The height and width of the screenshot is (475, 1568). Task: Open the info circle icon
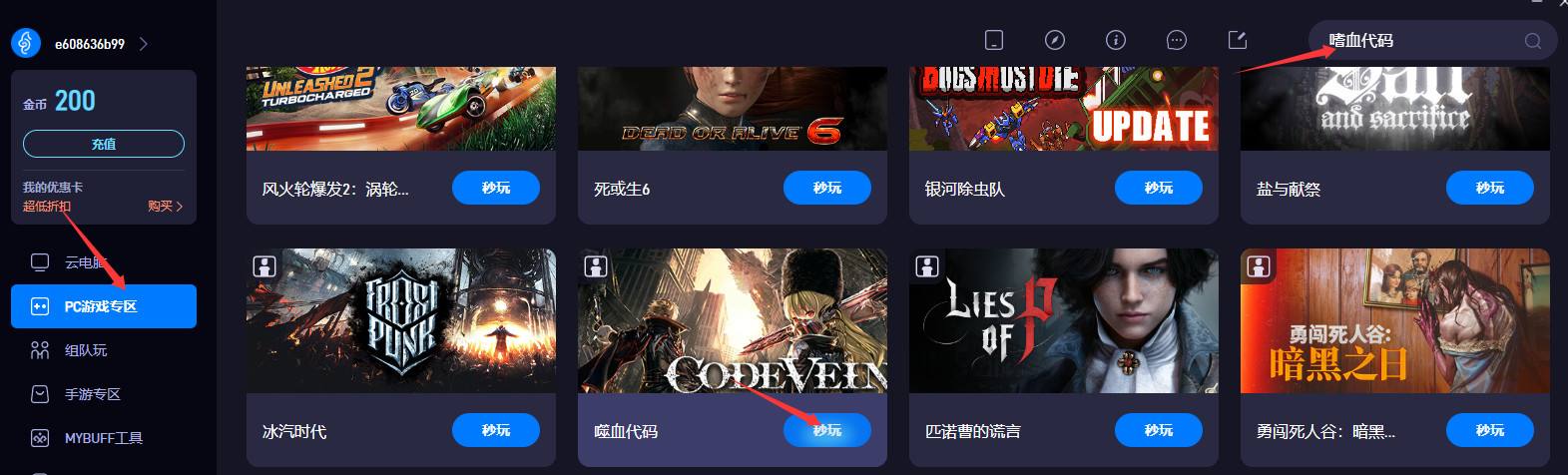1116,40
